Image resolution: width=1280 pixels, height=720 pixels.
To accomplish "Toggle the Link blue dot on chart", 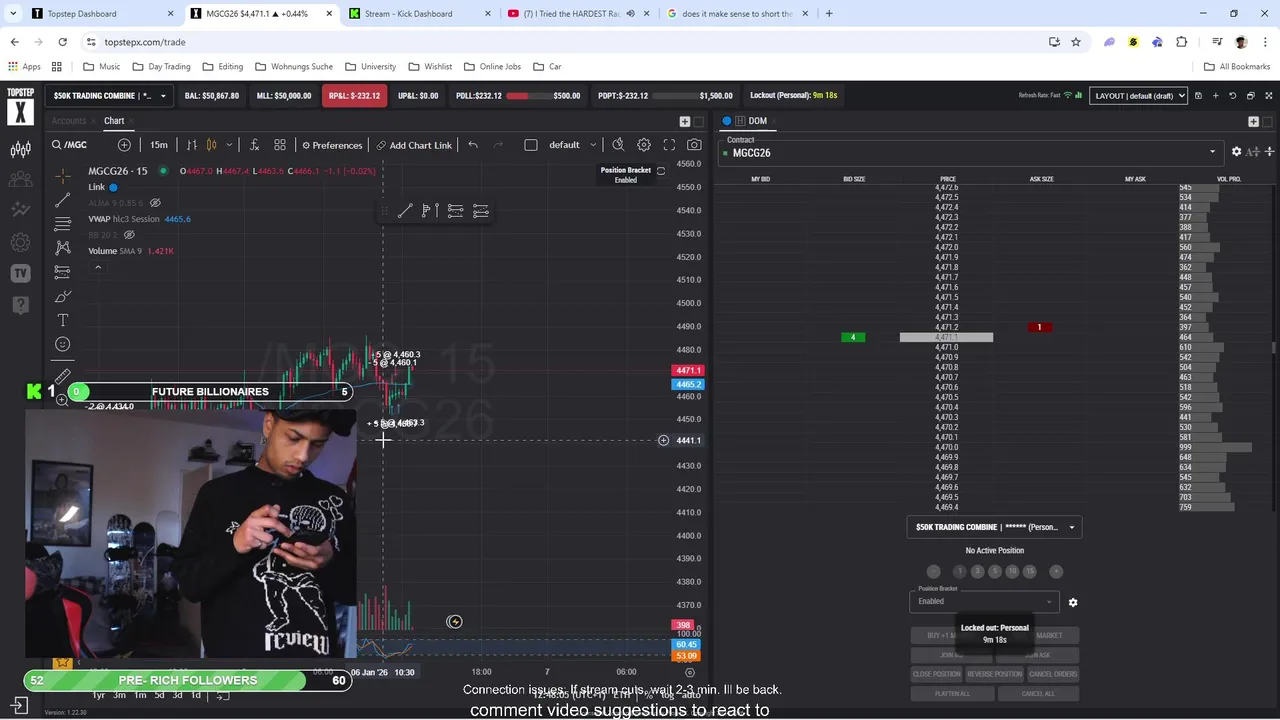I will tap(113, 187).
